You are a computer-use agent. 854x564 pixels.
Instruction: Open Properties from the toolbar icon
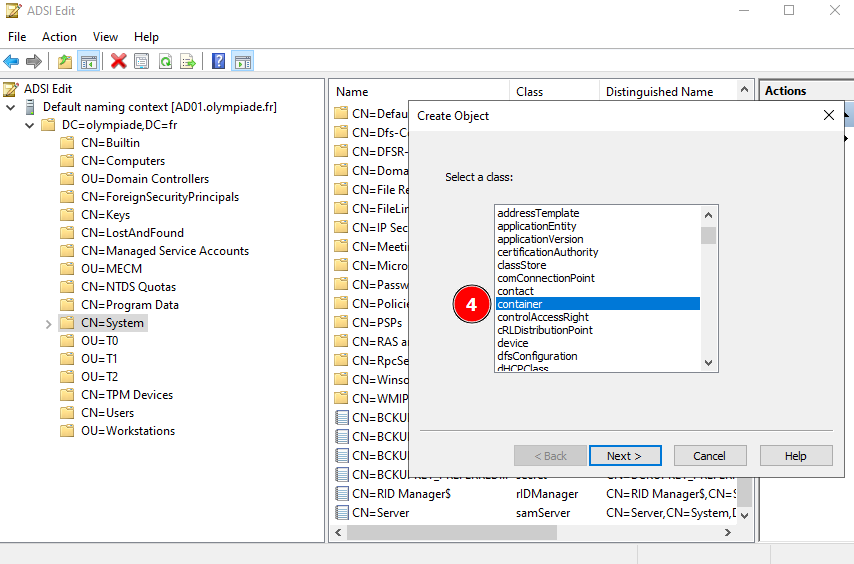(142, 62)
